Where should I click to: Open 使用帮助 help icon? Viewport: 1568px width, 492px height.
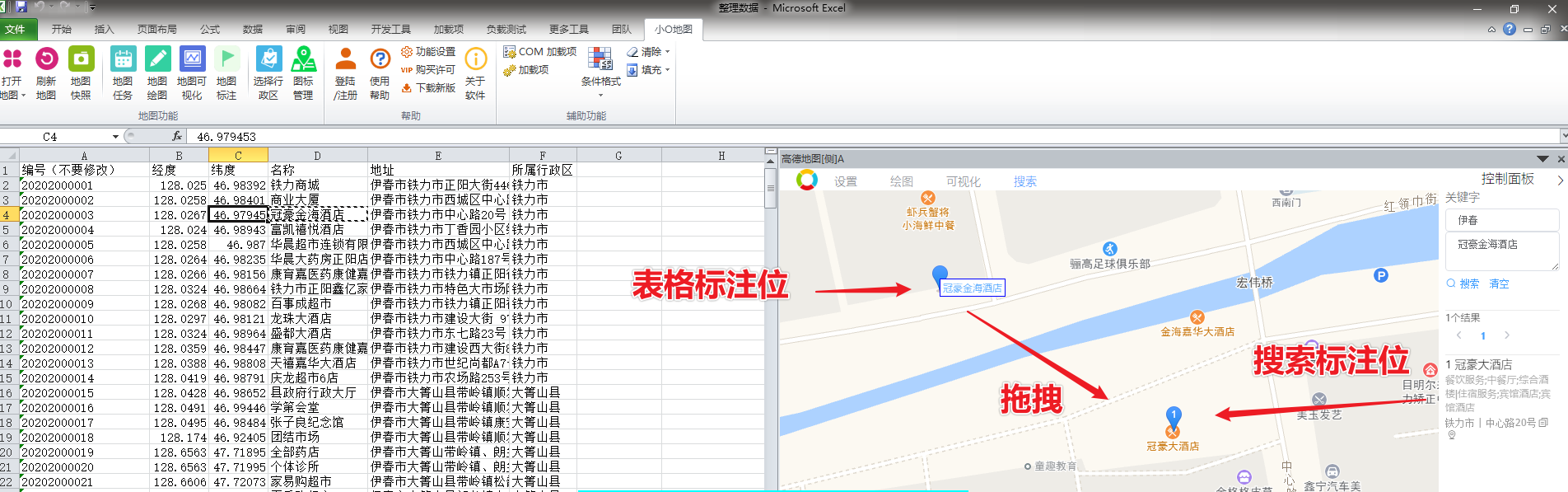pyautogui.click(x=380, y=73)
